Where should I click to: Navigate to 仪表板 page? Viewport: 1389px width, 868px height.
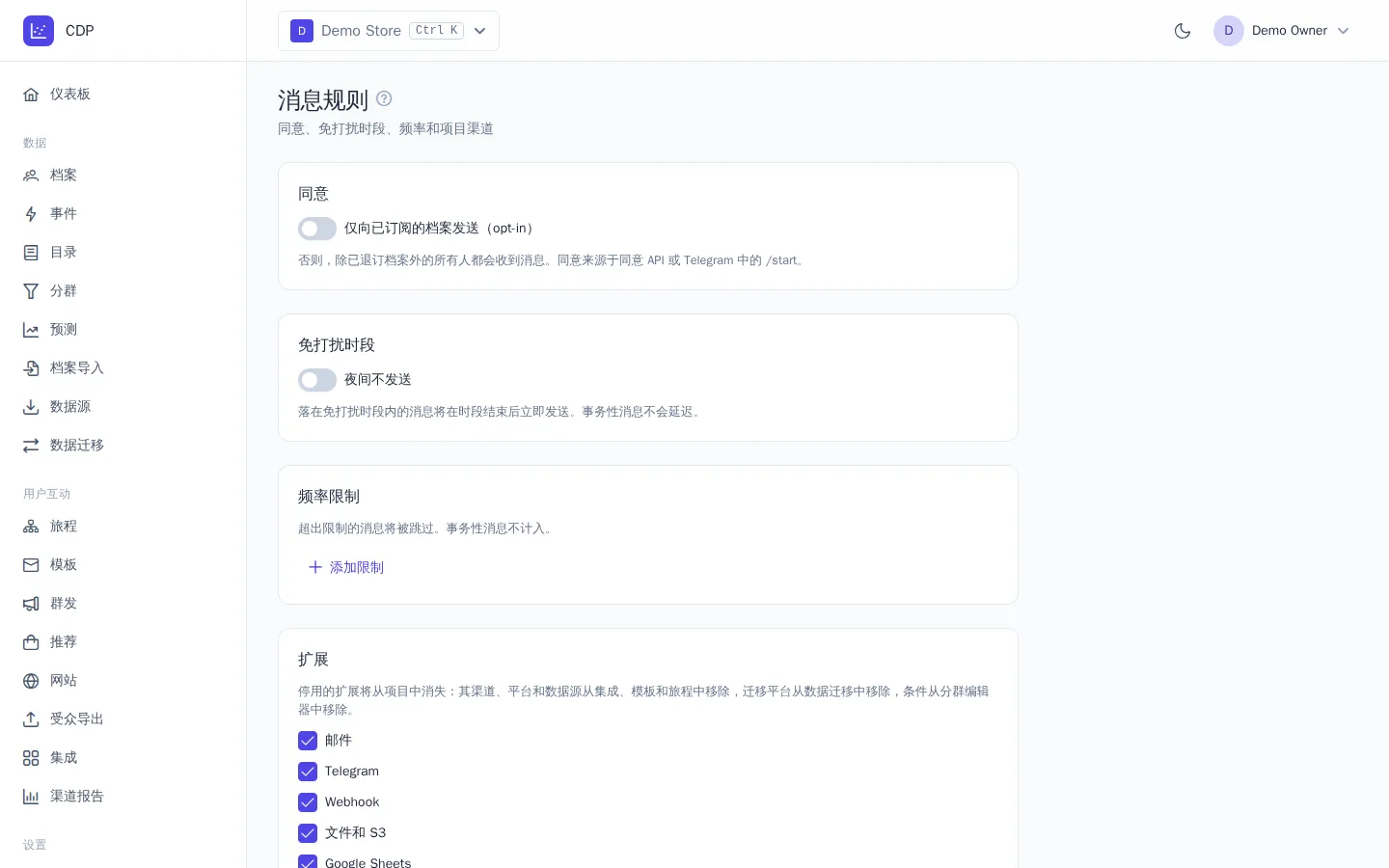coord(123,95)
